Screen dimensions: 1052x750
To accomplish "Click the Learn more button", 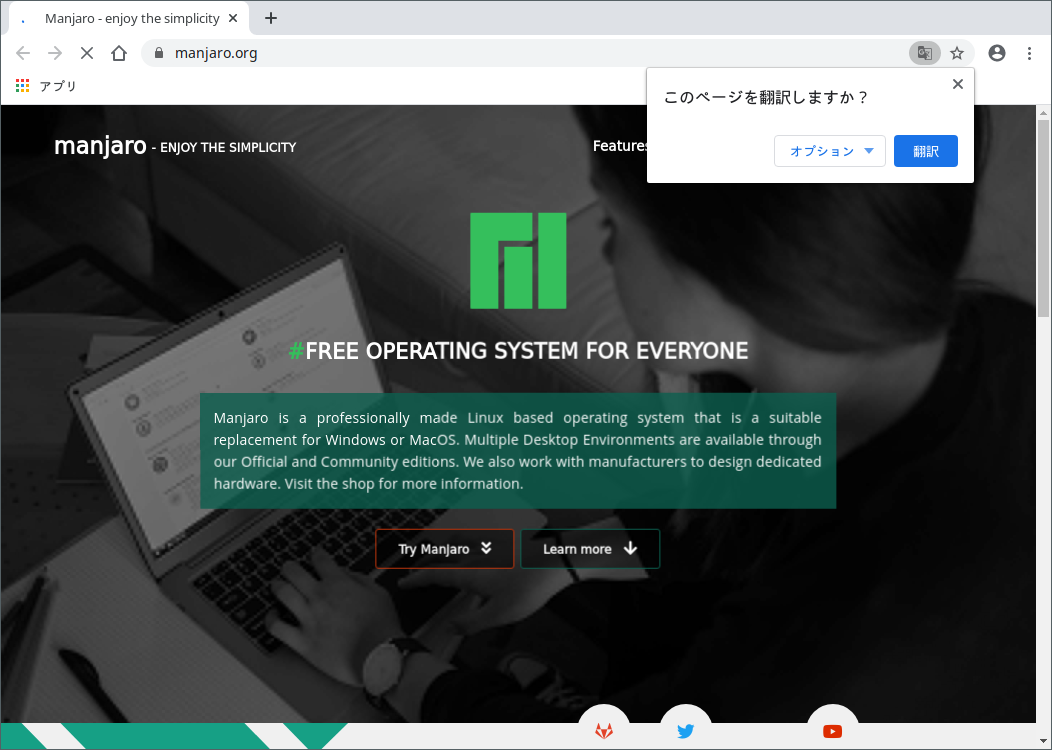I will 590,549.
